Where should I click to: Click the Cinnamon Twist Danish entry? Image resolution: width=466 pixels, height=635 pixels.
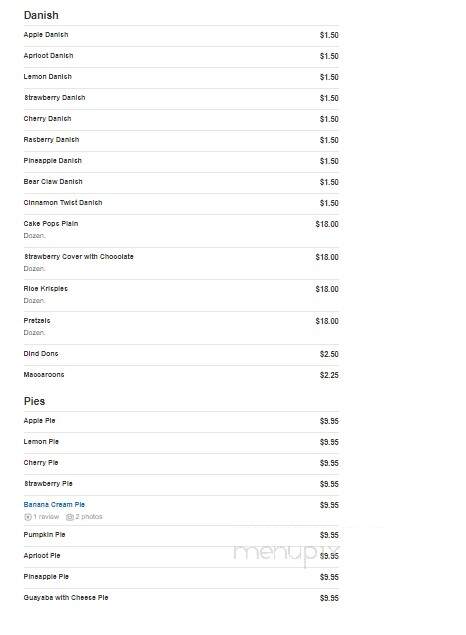point(63,203)
